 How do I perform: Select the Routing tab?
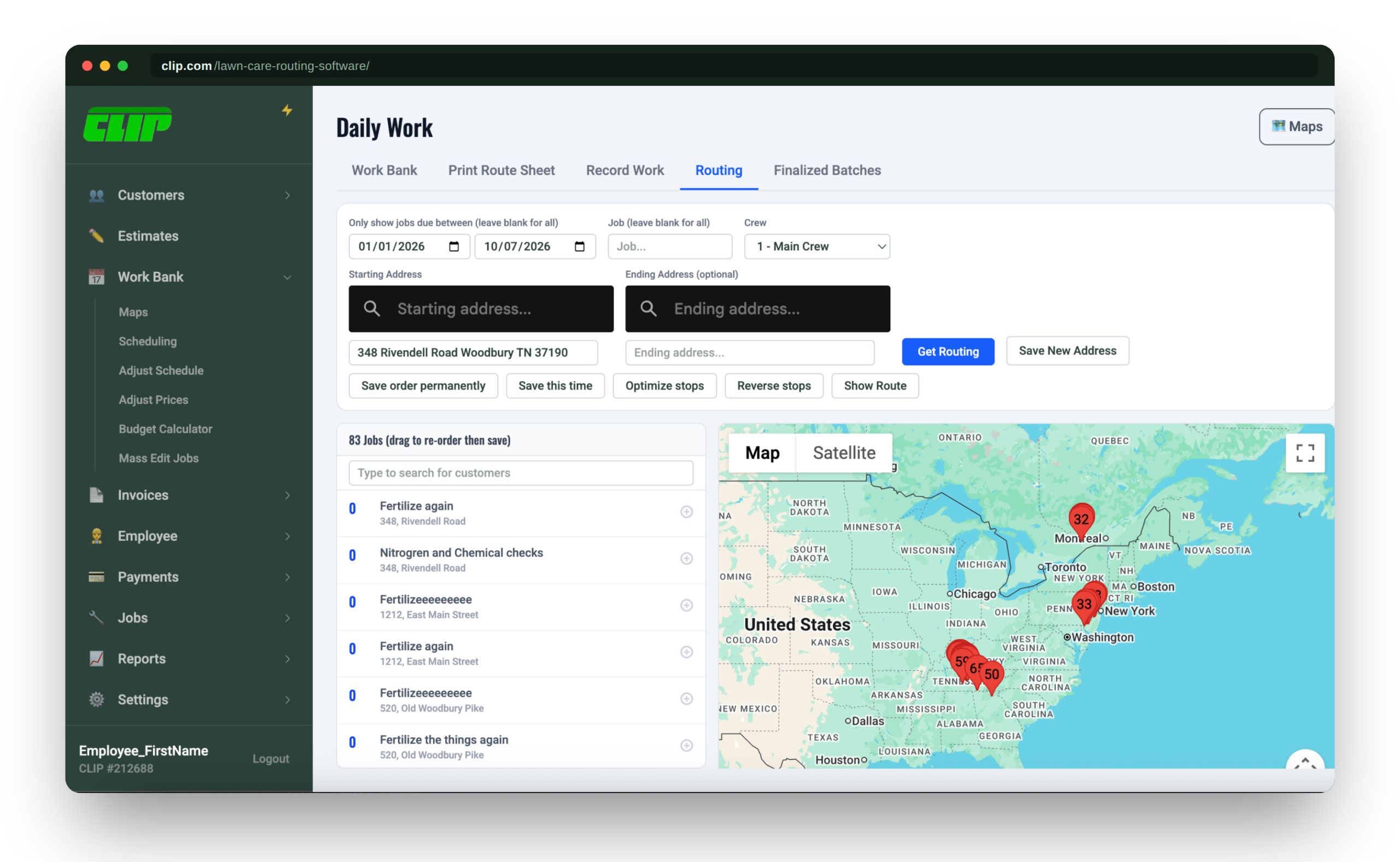click(x=719, y=171)
